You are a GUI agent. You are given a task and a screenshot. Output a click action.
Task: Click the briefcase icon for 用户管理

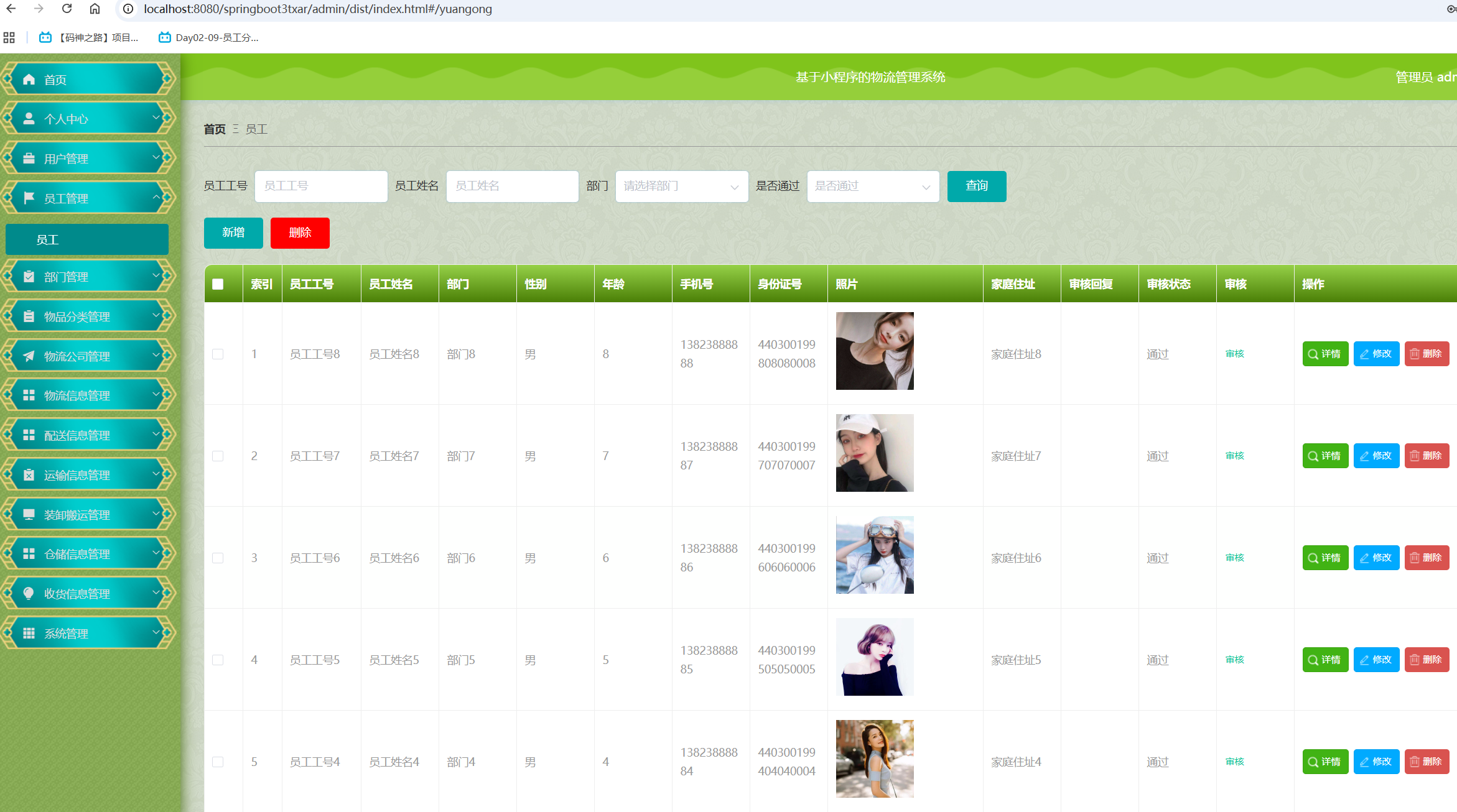click(x=29, y=159)
